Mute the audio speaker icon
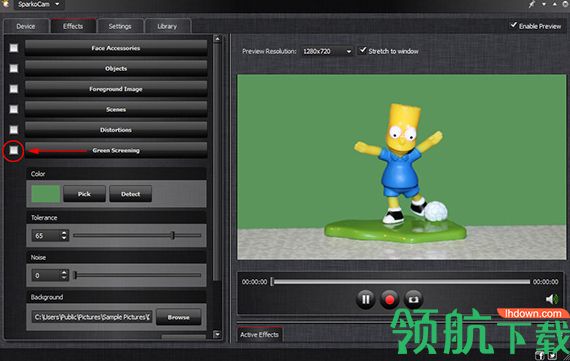 point(552,299)
